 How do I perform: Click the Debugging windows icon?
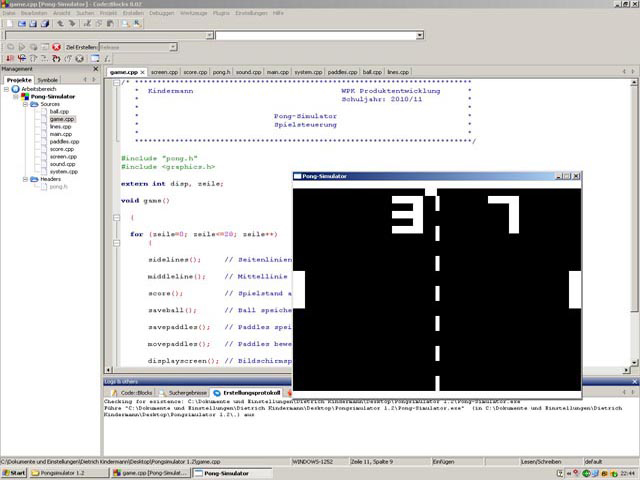tap(95, 58)
